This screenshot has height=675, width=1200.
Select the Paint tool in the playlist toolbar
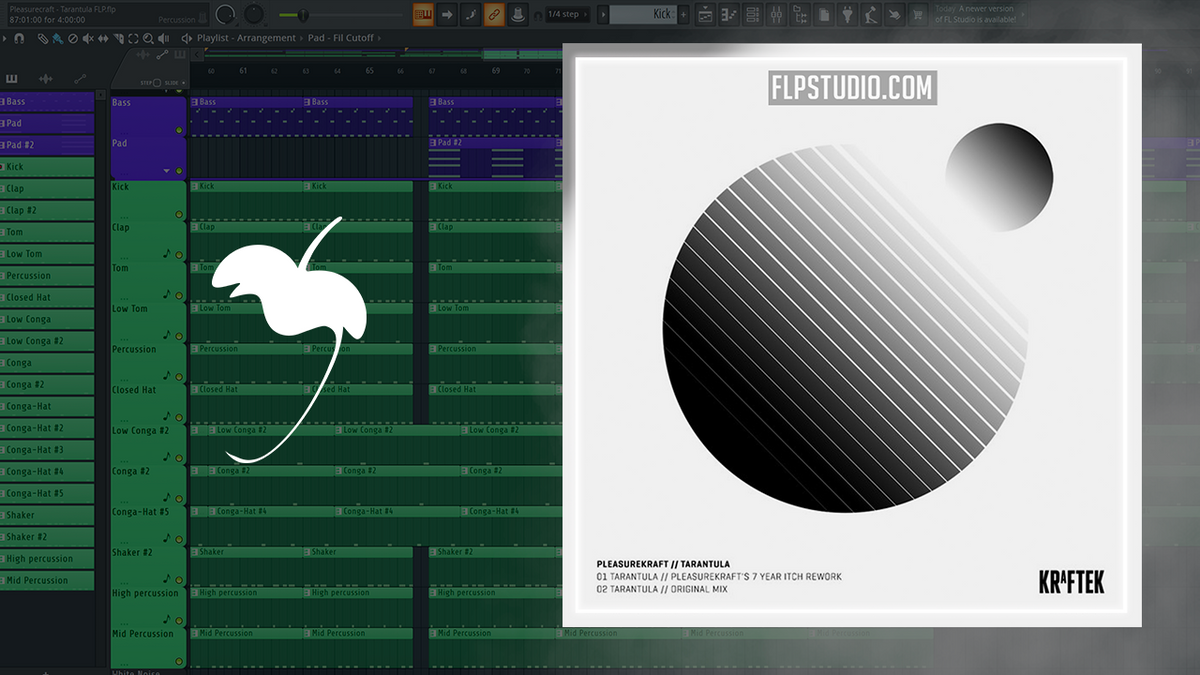(x=56, y=39)
